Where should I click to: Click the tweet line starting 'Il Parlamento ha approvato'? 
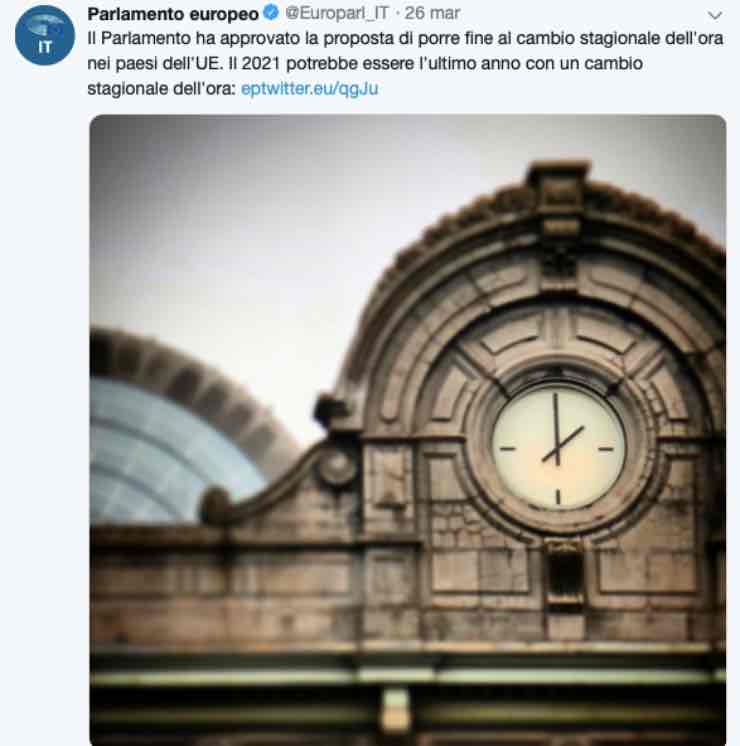click(x=405, y=38)
